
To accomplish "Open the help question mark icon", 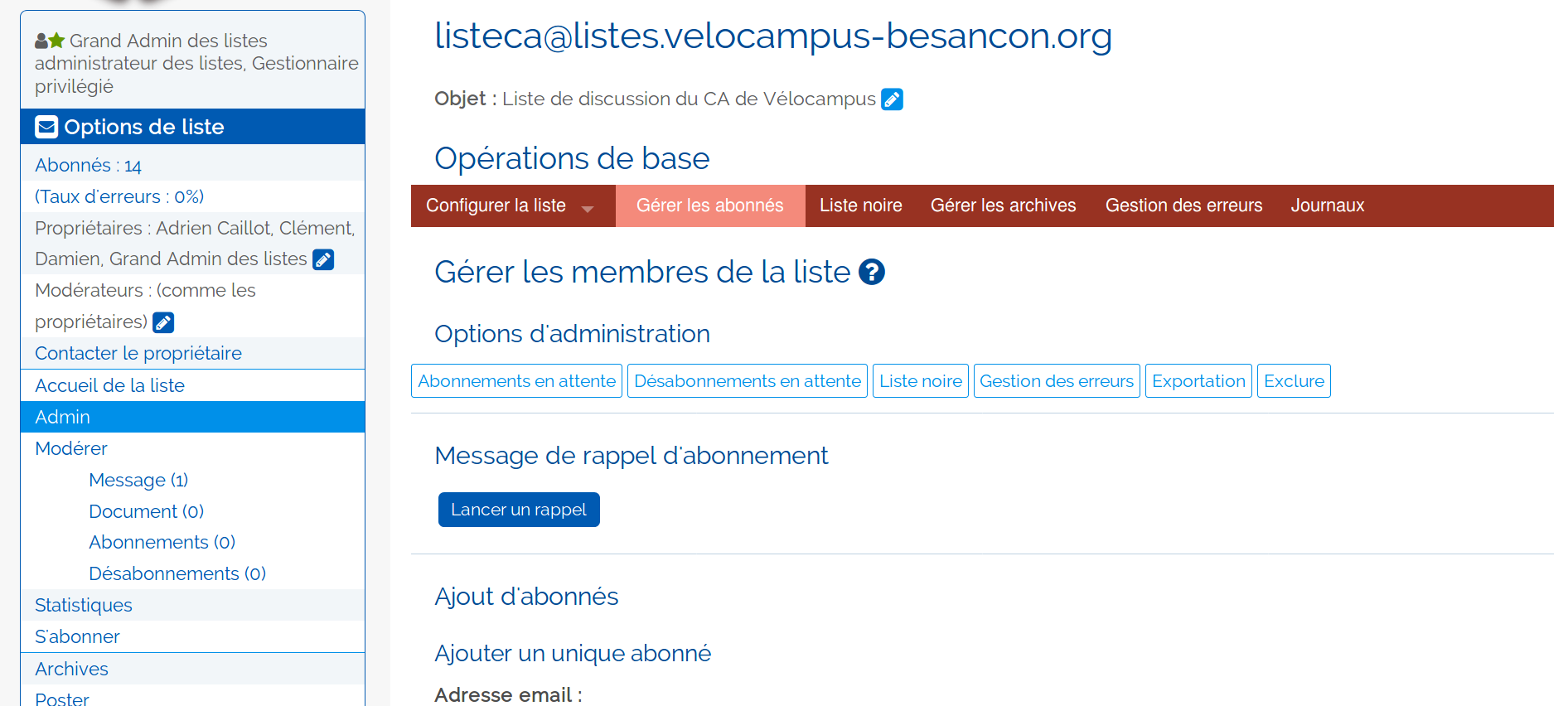I will point(872,272).
